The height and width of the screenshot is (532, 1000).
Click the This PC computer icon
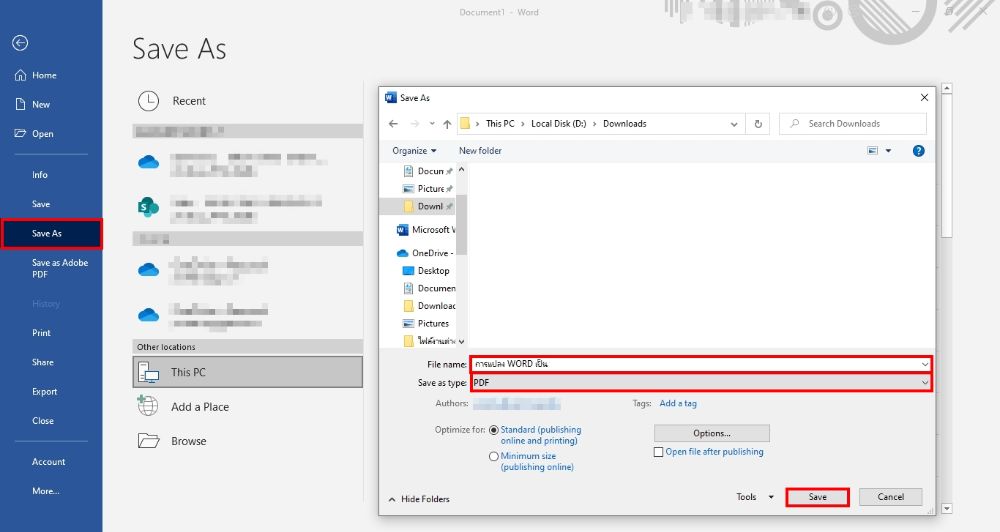(148, 372)
